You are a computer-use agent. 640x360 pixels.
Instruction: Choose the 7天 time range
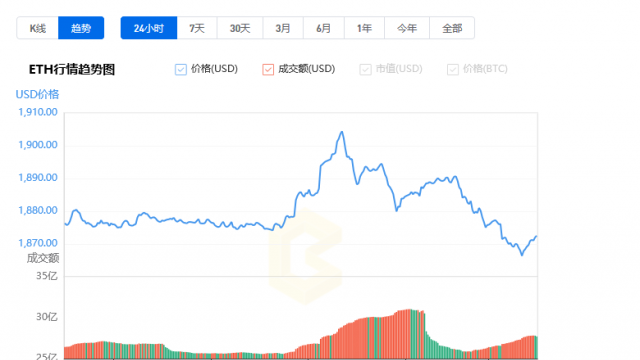[197, 28]
